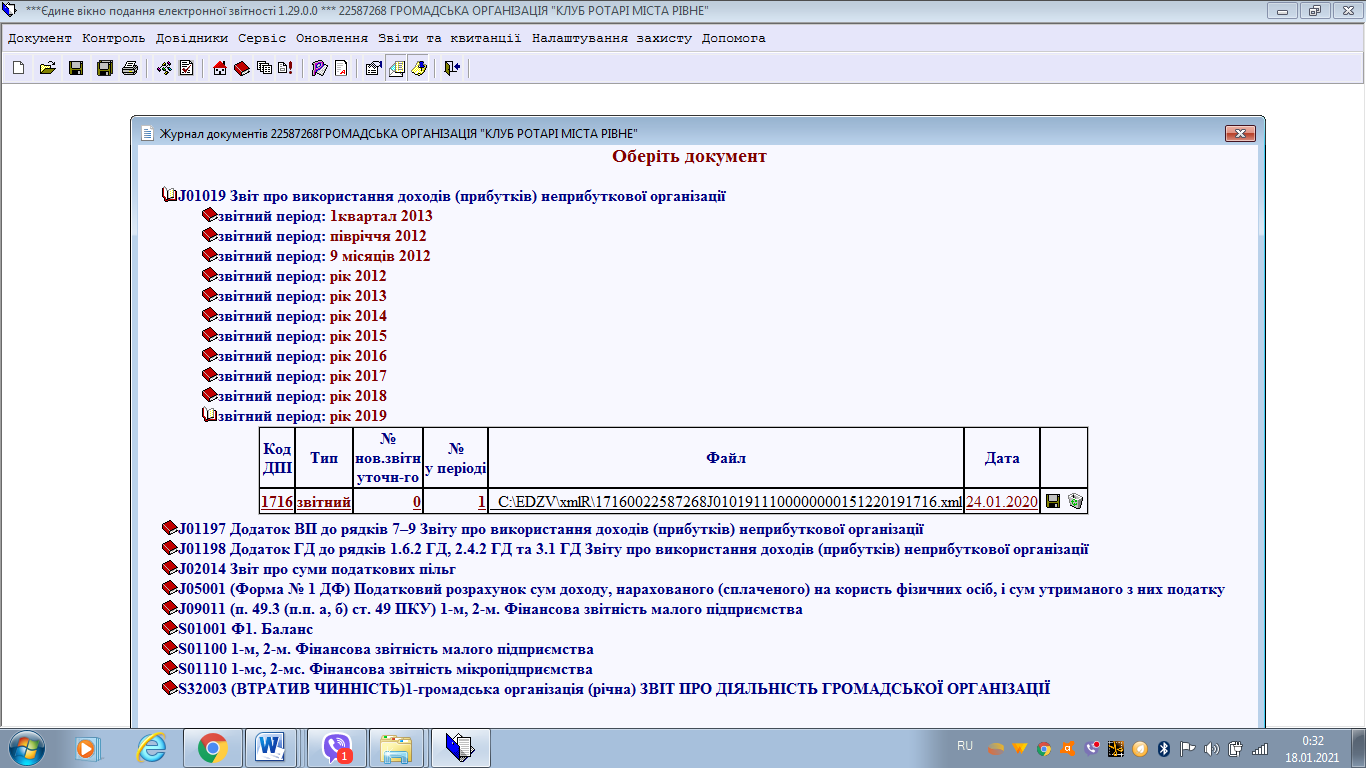Collapse the J01019 report tree node
Image resolution: width=1366 pixels, height=768 pixels.
point(170,196)
